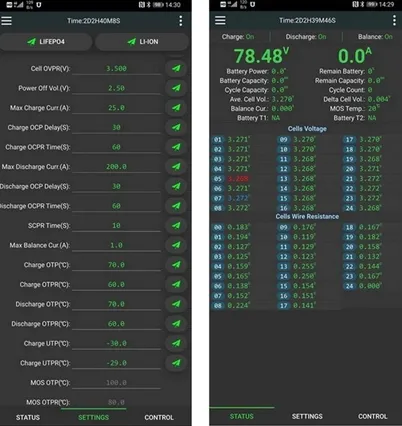Apply the LI-ION preset
This screenshot has height=426, width=402.
(142, 42)
